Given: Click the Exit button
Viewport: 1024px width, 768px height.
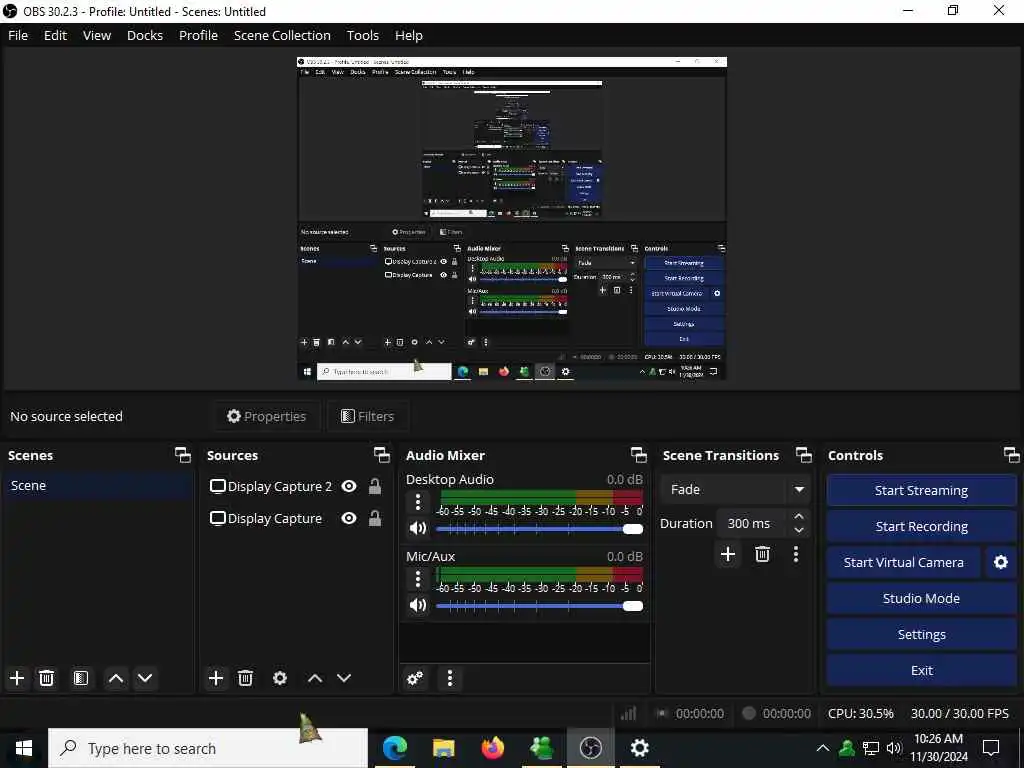Looking at the screenshot, I should tap(921, 670).
